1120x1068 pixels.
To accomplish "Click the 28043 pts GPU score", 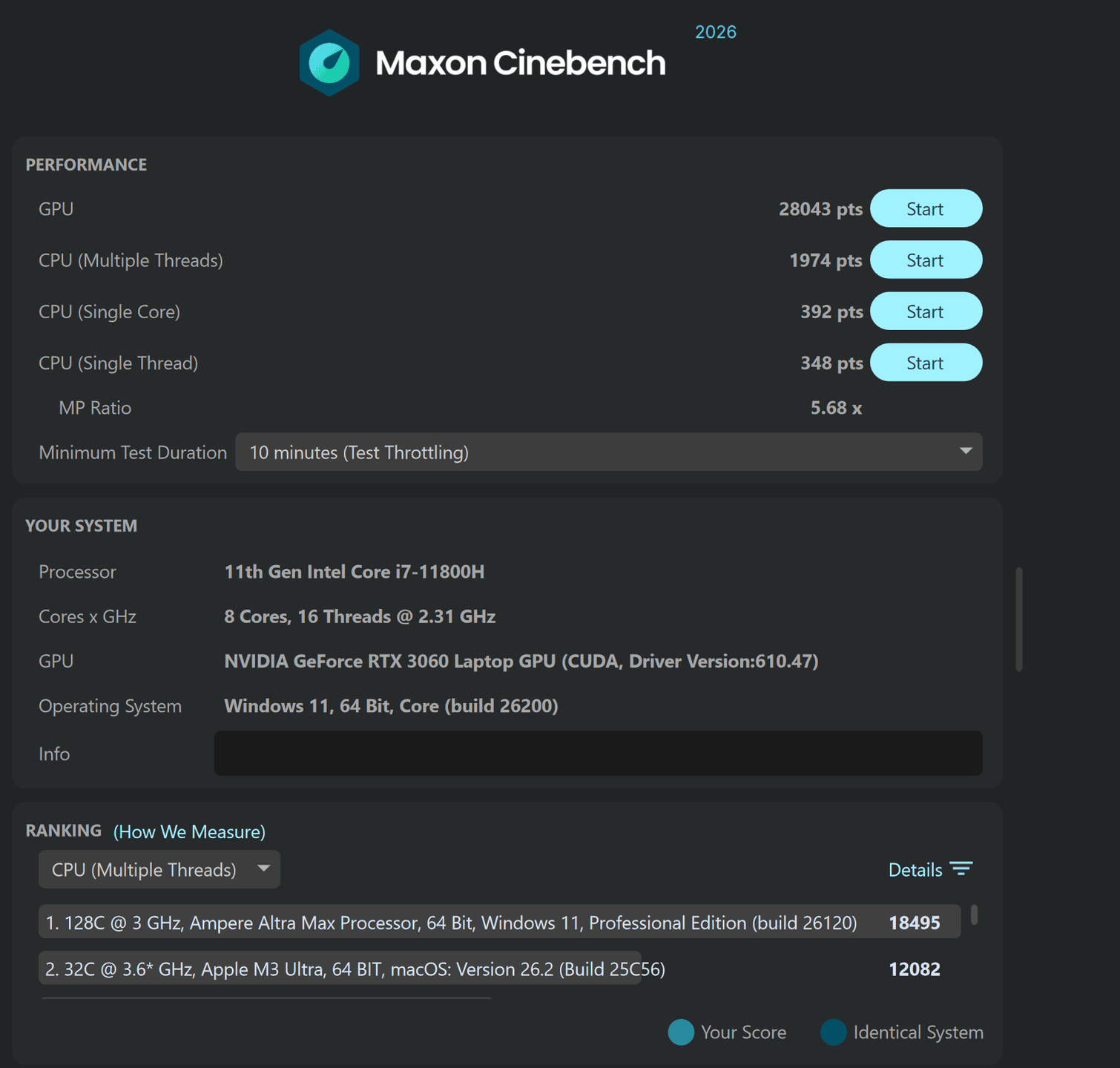I will click(820, 209).
